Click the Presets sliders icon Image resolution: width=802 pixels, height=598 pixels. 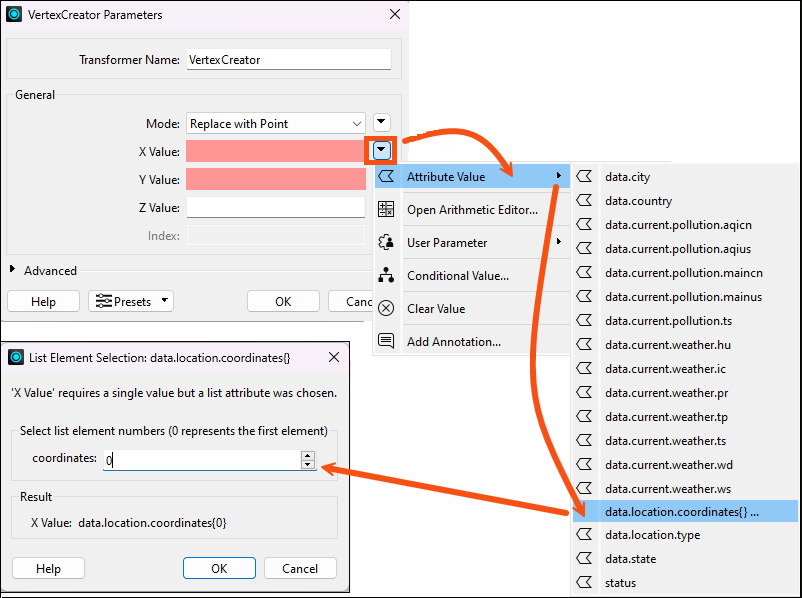[x=104, y=301]
